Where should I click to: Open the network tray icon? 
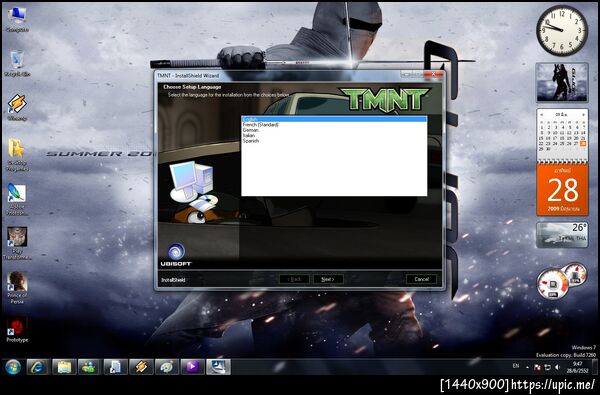[x=547, y=367]
